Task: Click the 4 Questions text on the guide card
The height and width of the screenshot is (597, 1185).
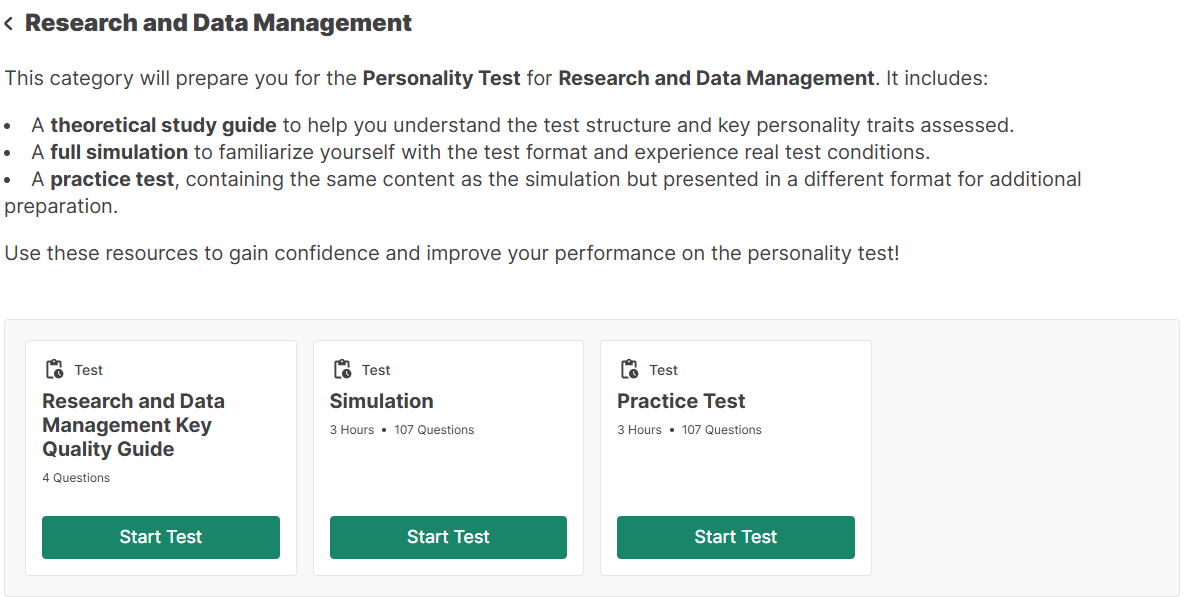Action: tap(76, 478)
